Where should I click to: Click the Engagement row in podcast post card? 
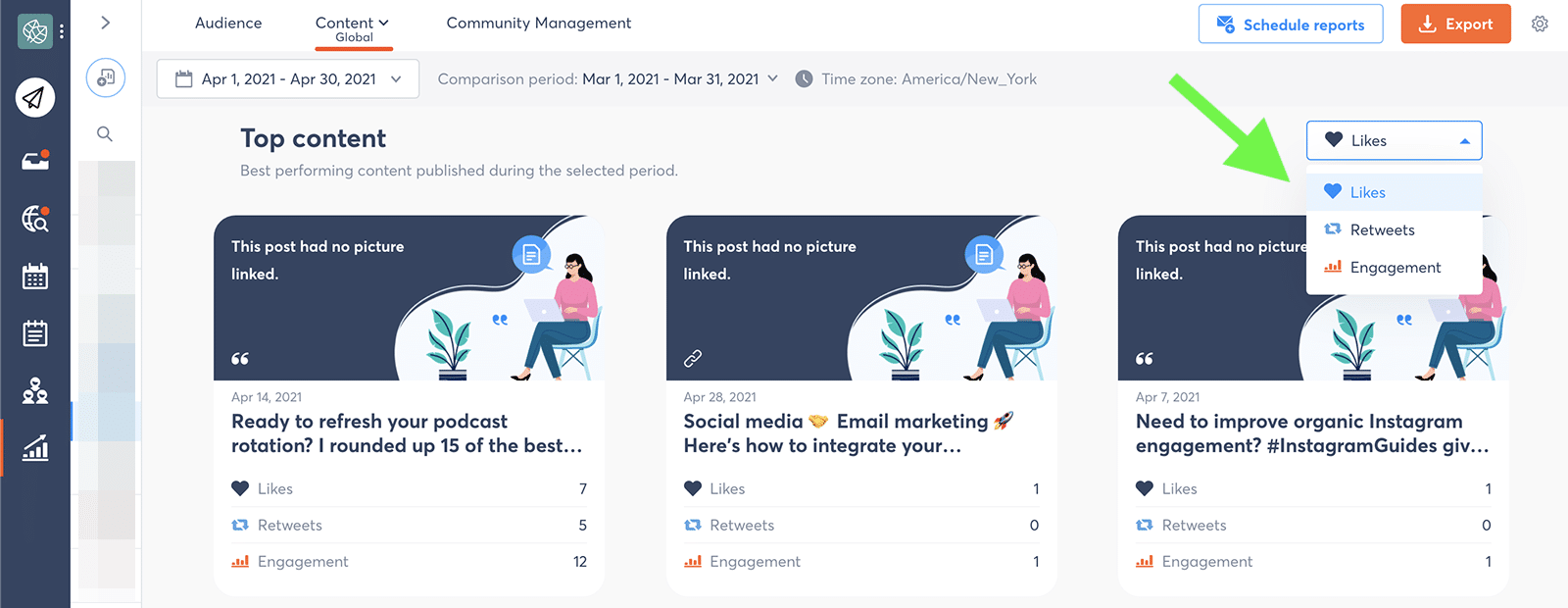click(409, 561)
